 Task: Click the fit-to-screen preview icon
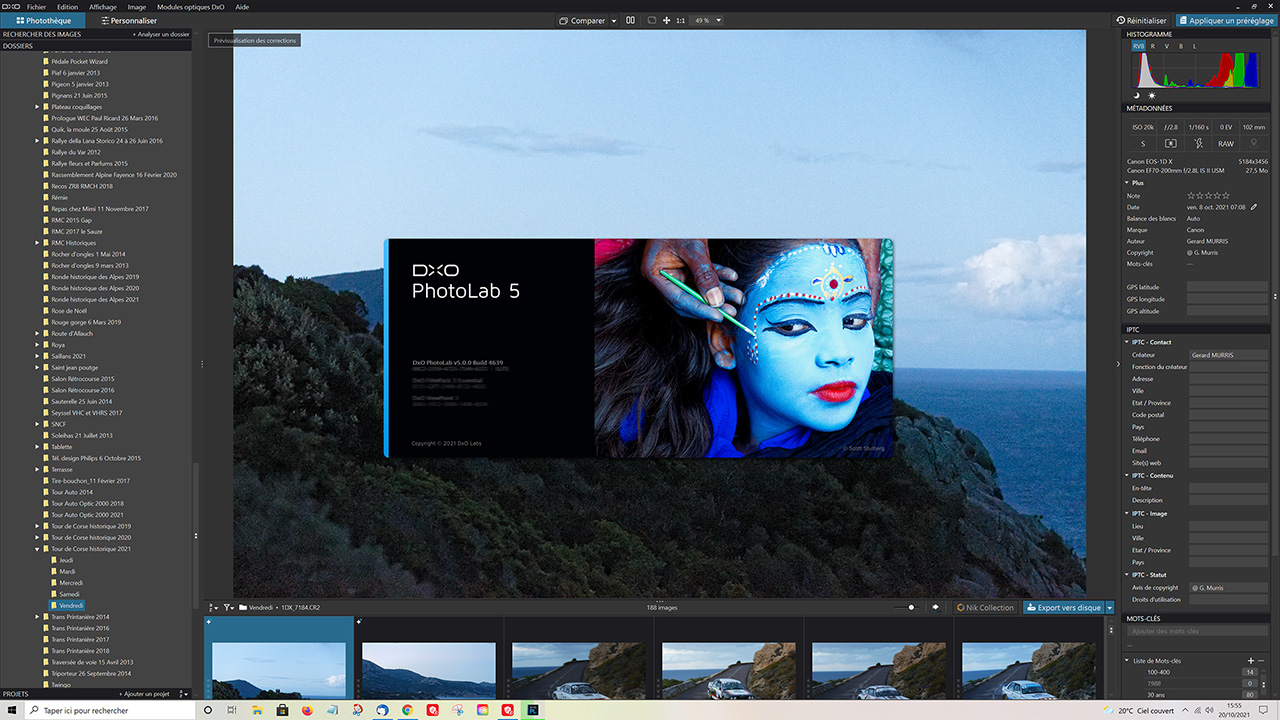[652, 20]
